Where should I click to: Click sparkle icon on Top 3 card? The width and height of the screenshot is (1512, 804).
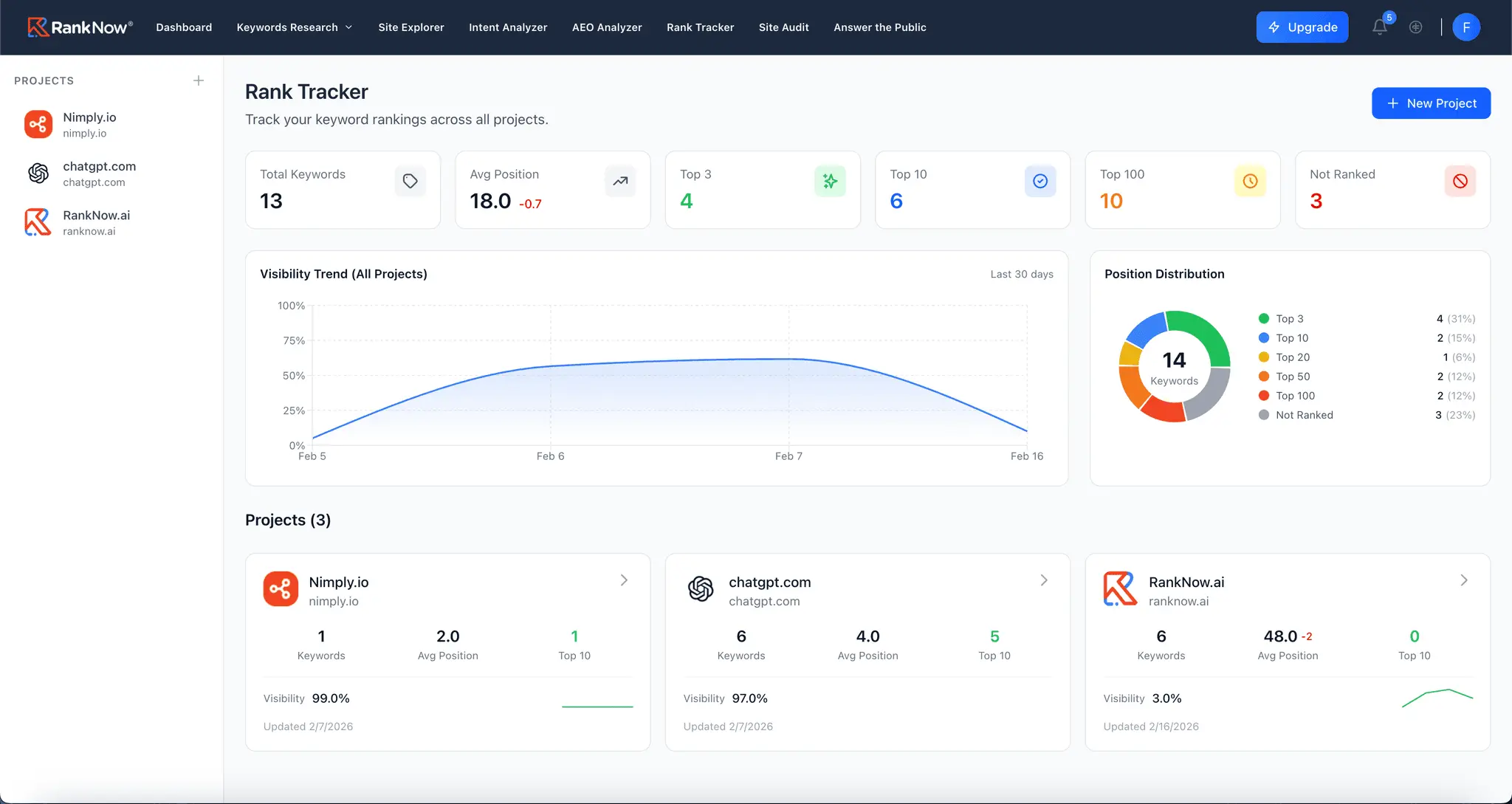830,181
